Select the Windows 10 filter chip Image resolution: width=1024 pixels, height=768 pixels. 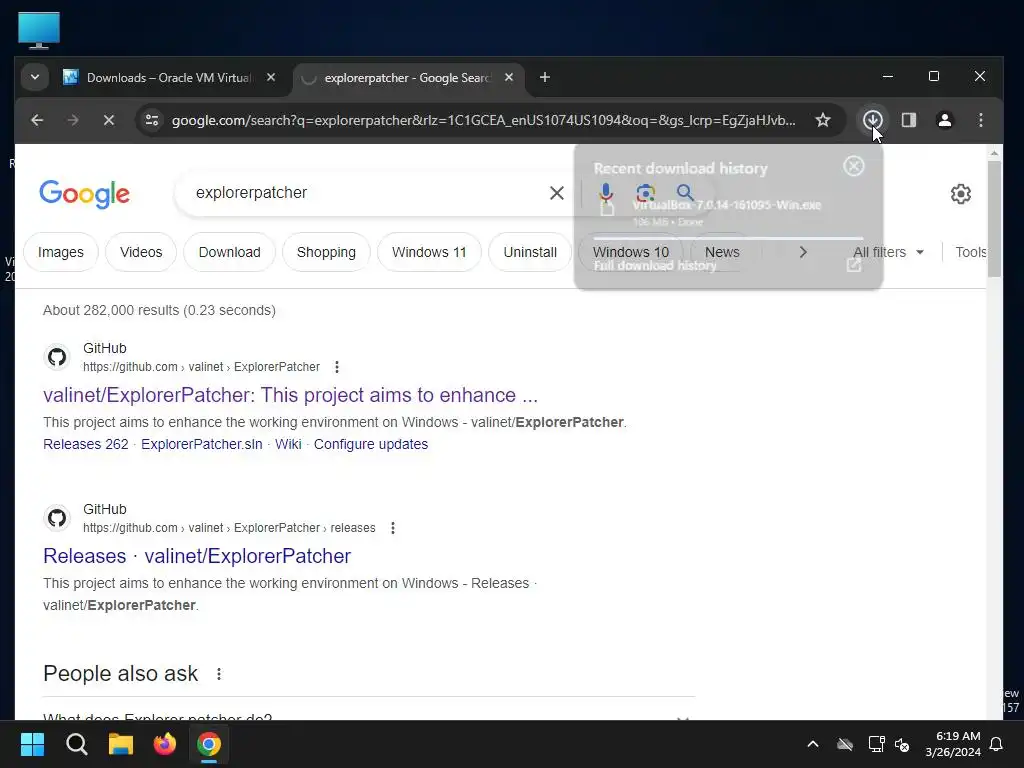(x=631, y=252)
